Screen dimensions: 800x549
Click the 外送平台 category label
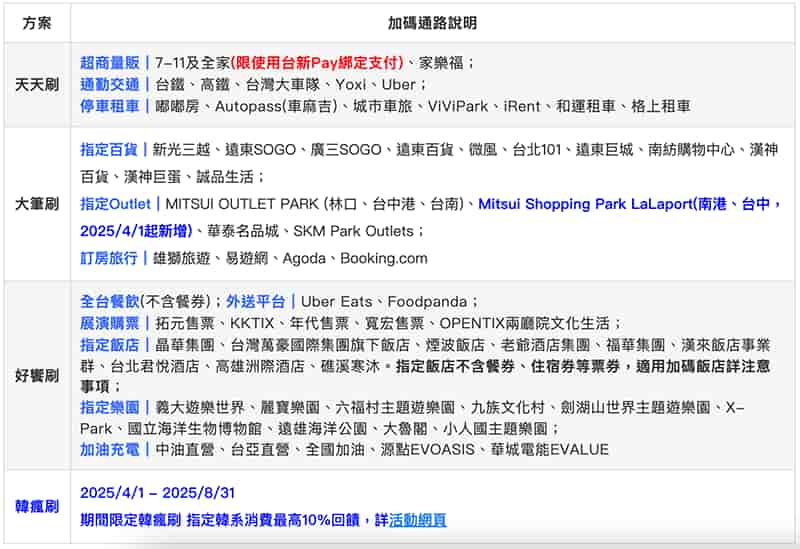tap(255, 302)
